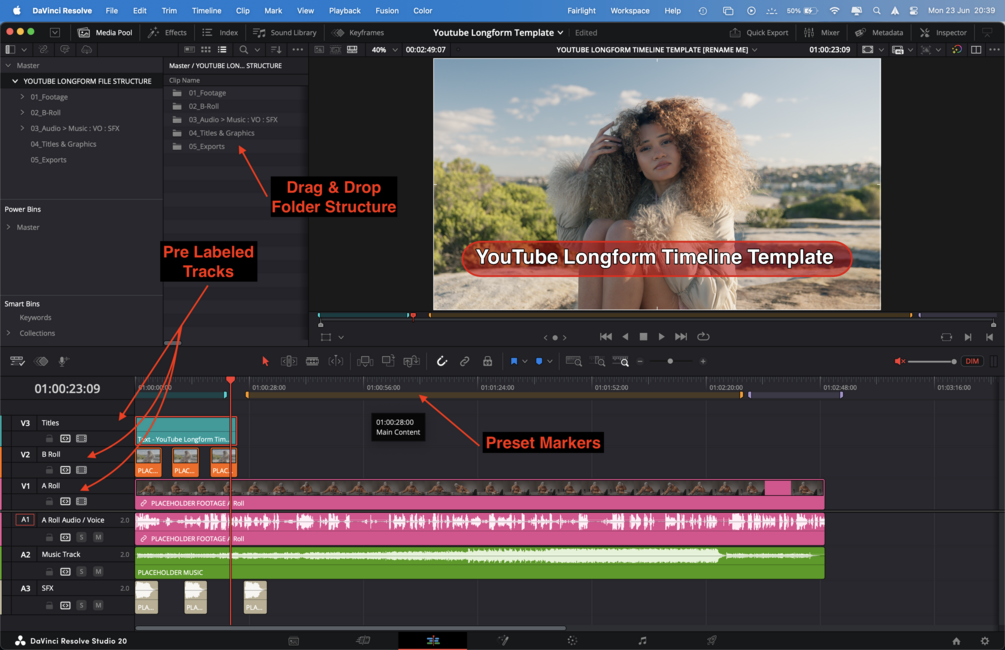Expand the Power Bins Master entry
Image resolution: width=1005 pixels, height=650 pixels.
(8, 227)
